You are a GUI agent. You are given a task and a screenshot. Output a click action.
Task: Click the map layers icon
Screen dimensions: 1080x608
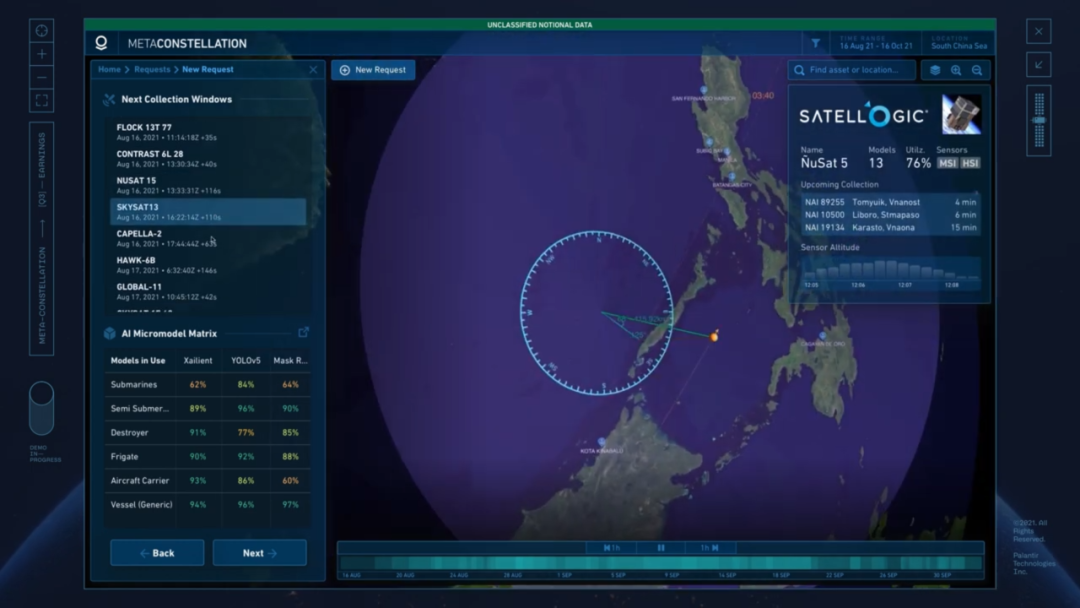click(x=935, y=70)
